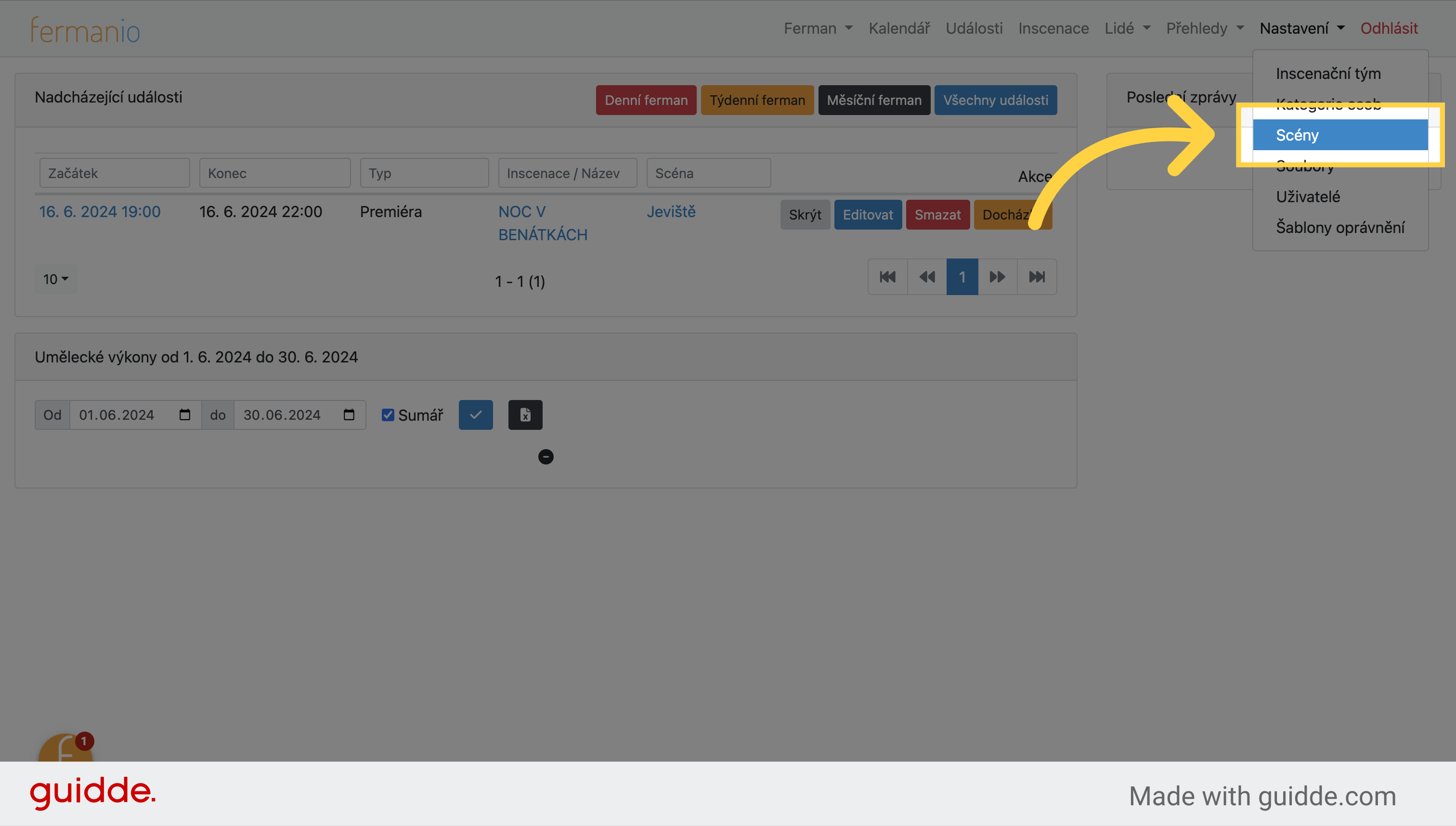
Task: Open the Týdenní ferman view
Action: [x=757, y=101]
